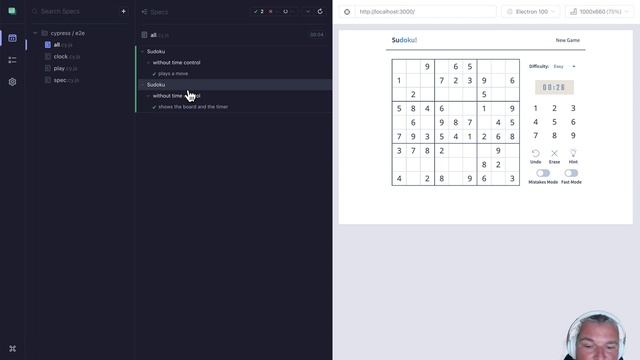Click the failed tests red X indicator

[x=271, y=11]
